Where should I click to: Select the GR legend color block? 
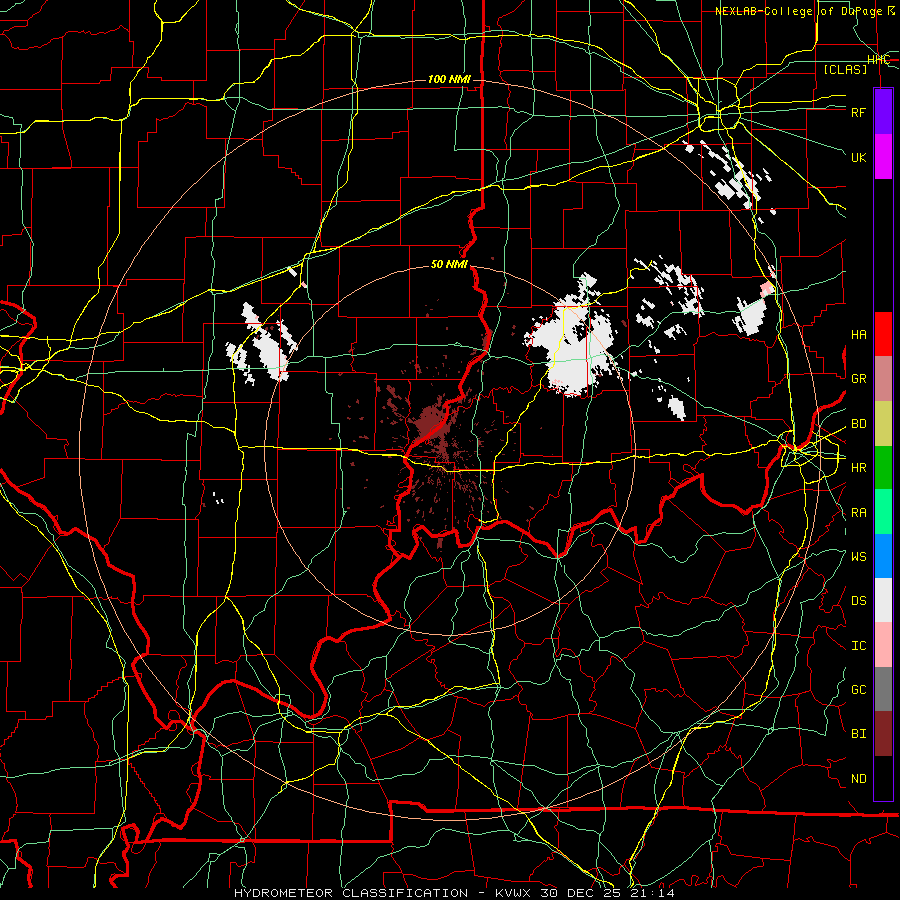[x=883, y=379]
